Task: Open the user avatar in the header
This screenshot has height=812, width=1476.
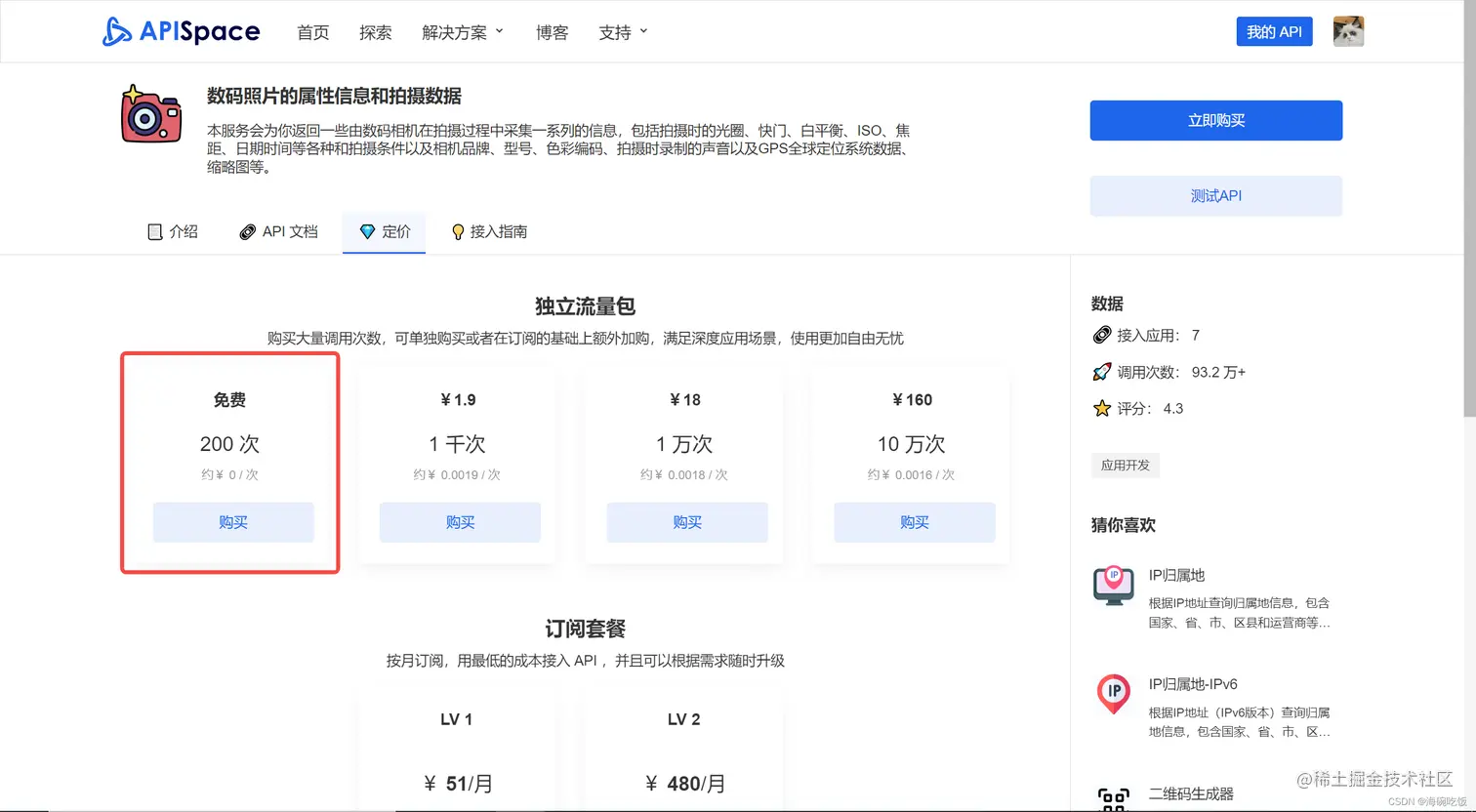Action: tap(1348, 30)
